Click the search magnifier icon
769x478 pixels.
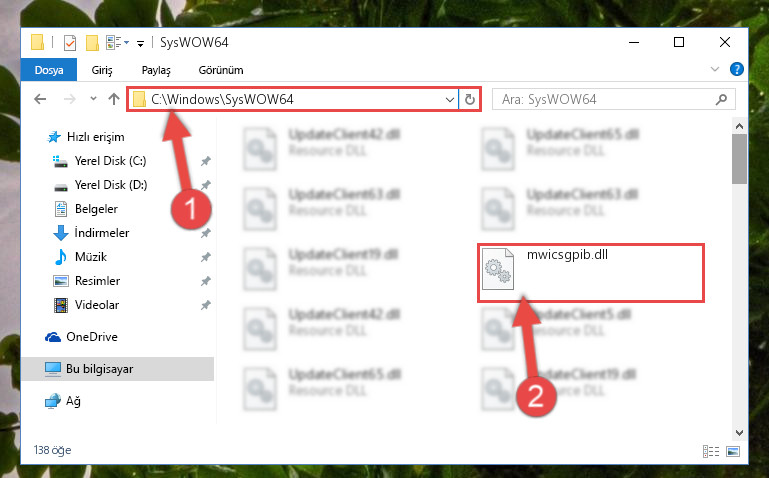721,100
